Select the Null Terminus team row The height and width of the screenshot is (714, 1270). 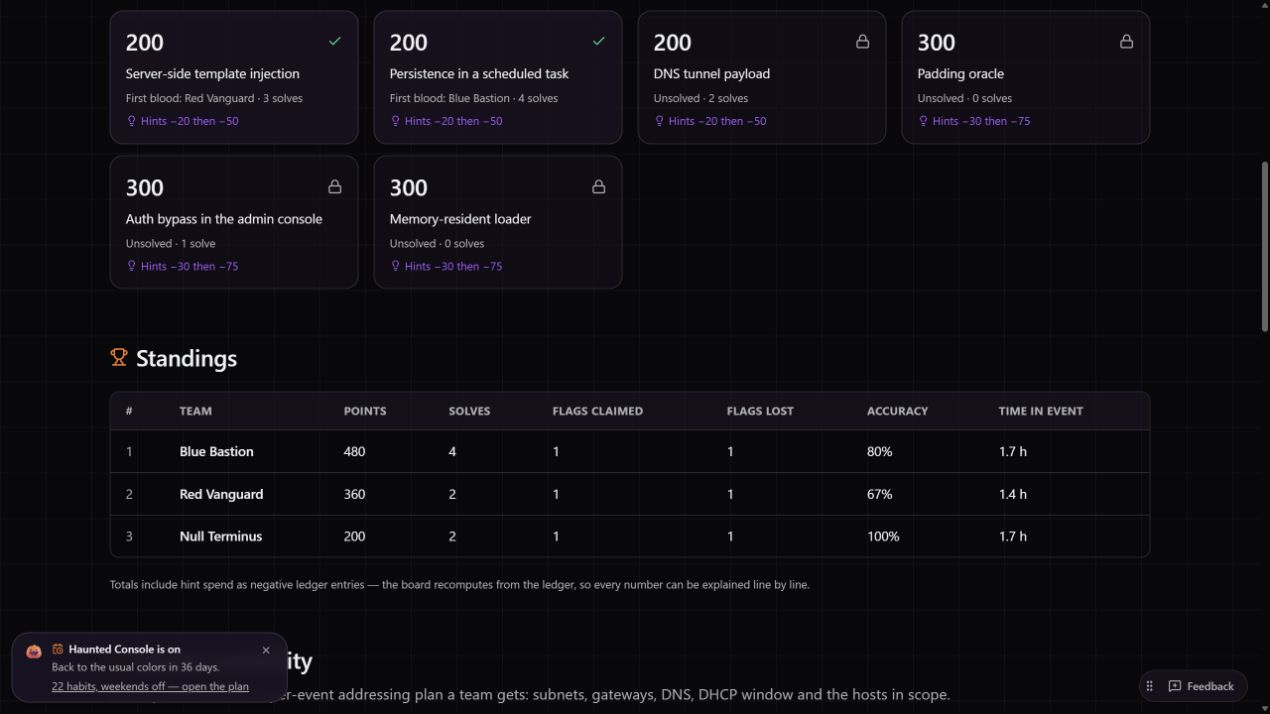pos(630,536)
